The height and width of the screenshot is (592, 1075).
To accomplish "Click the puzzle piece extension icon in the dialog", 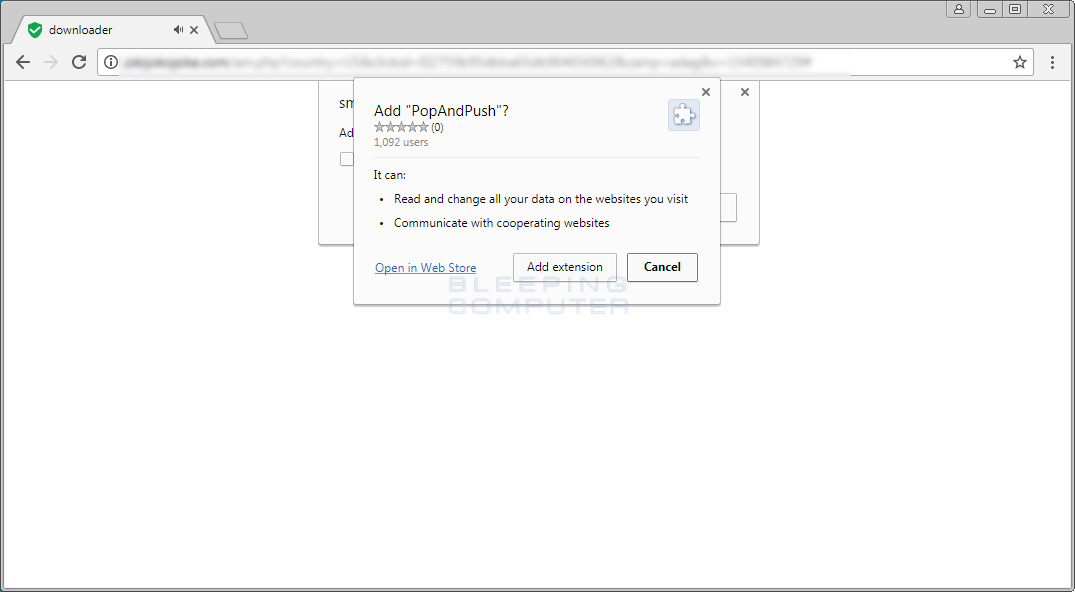I will (683, 115).
